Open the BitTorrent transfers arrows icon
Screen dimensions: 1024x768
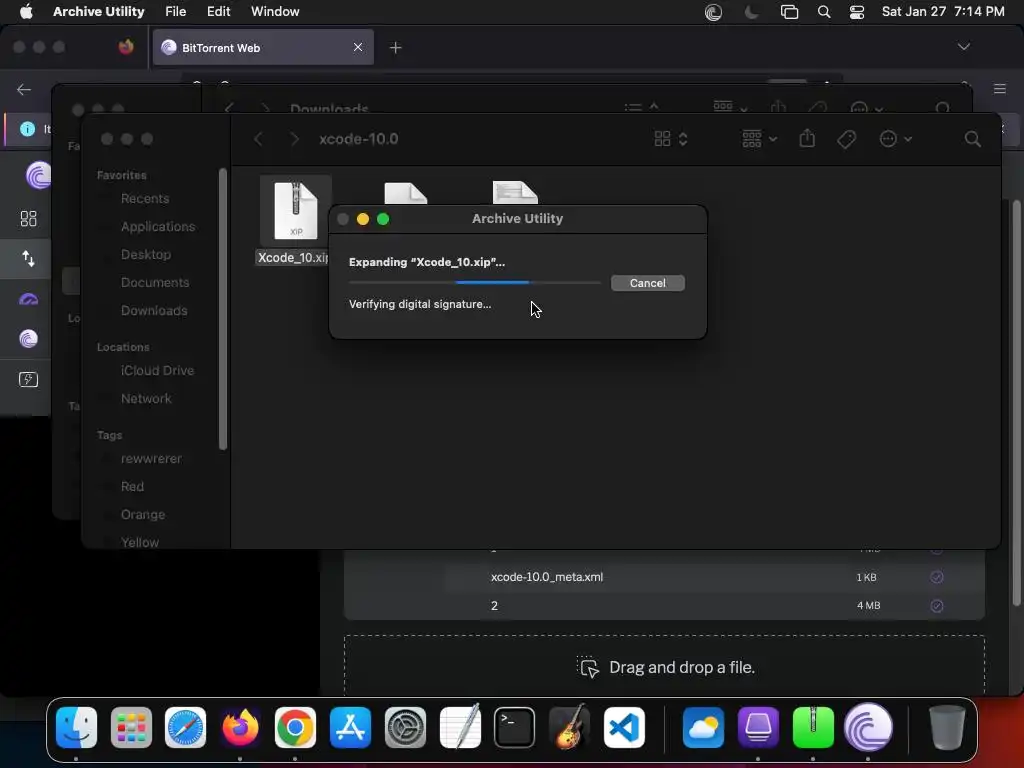click(x=28, y=259)
